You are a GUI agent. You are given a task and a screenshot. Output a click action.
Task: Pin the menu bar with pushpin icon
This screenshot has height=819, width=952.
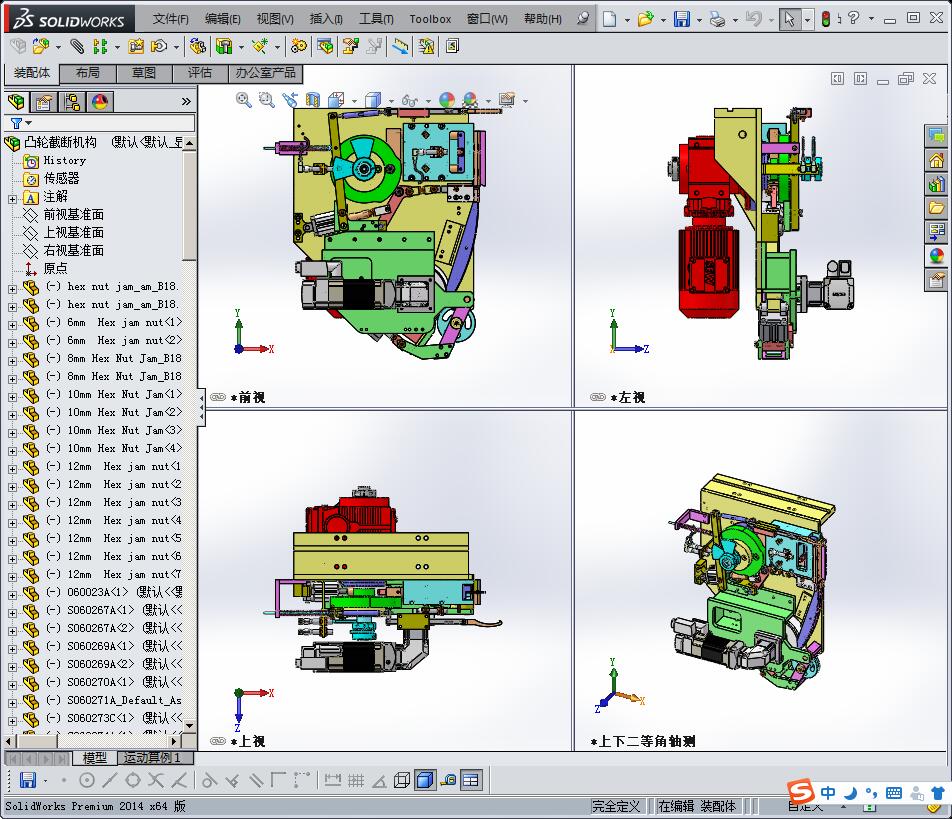(x=582, y=19)
